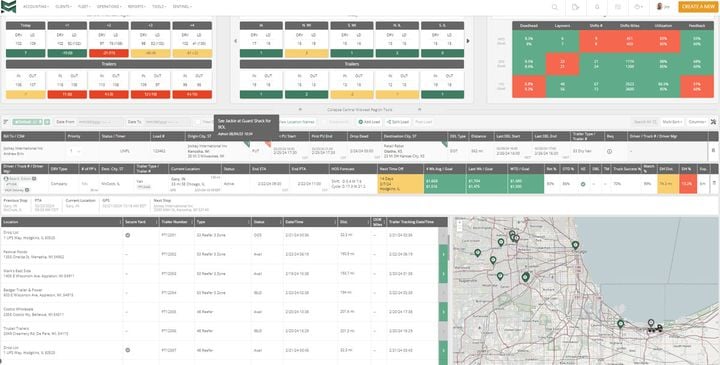The height and width of the screenshot is (365, 720).
Task: Click Add Load button
Action: (370, 122)
